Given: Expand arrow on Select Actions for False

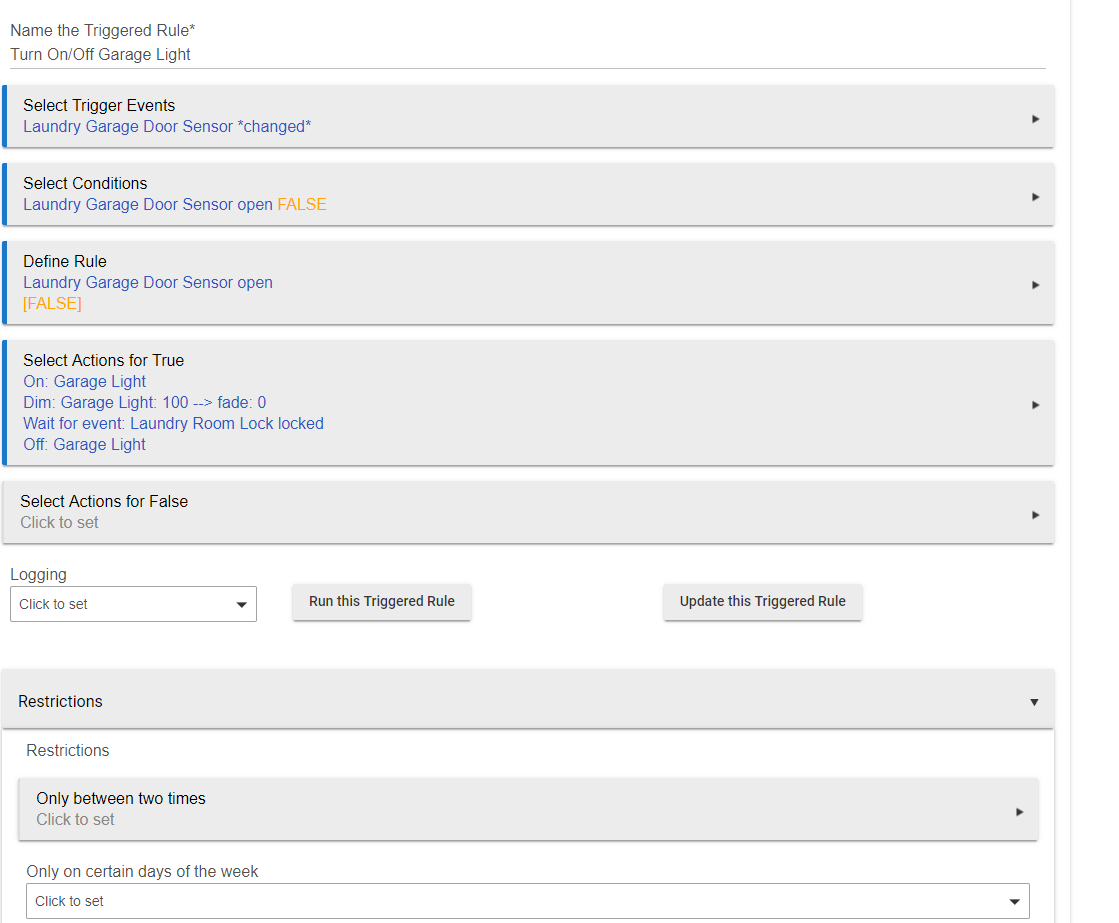Looking at the screenshot, I should tap(1035, 515).
